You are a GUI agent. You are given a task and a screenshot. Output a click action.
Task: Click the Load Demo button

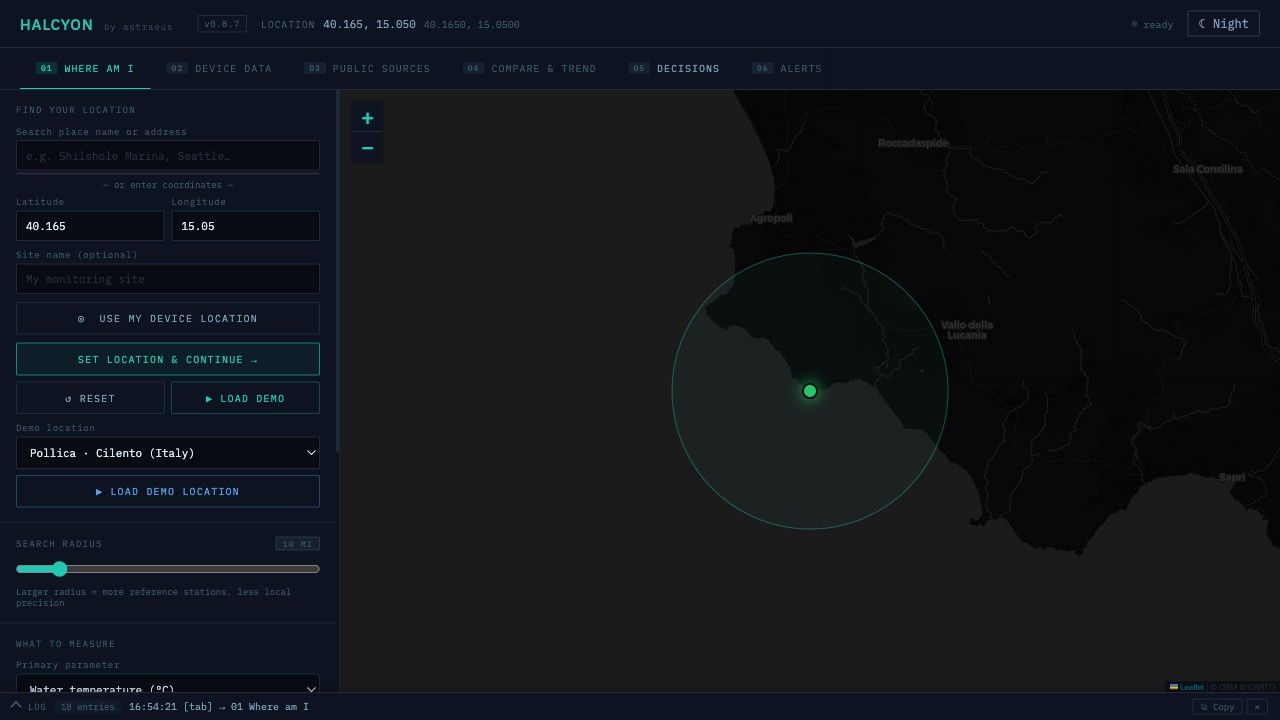click(x=245, y=398)
